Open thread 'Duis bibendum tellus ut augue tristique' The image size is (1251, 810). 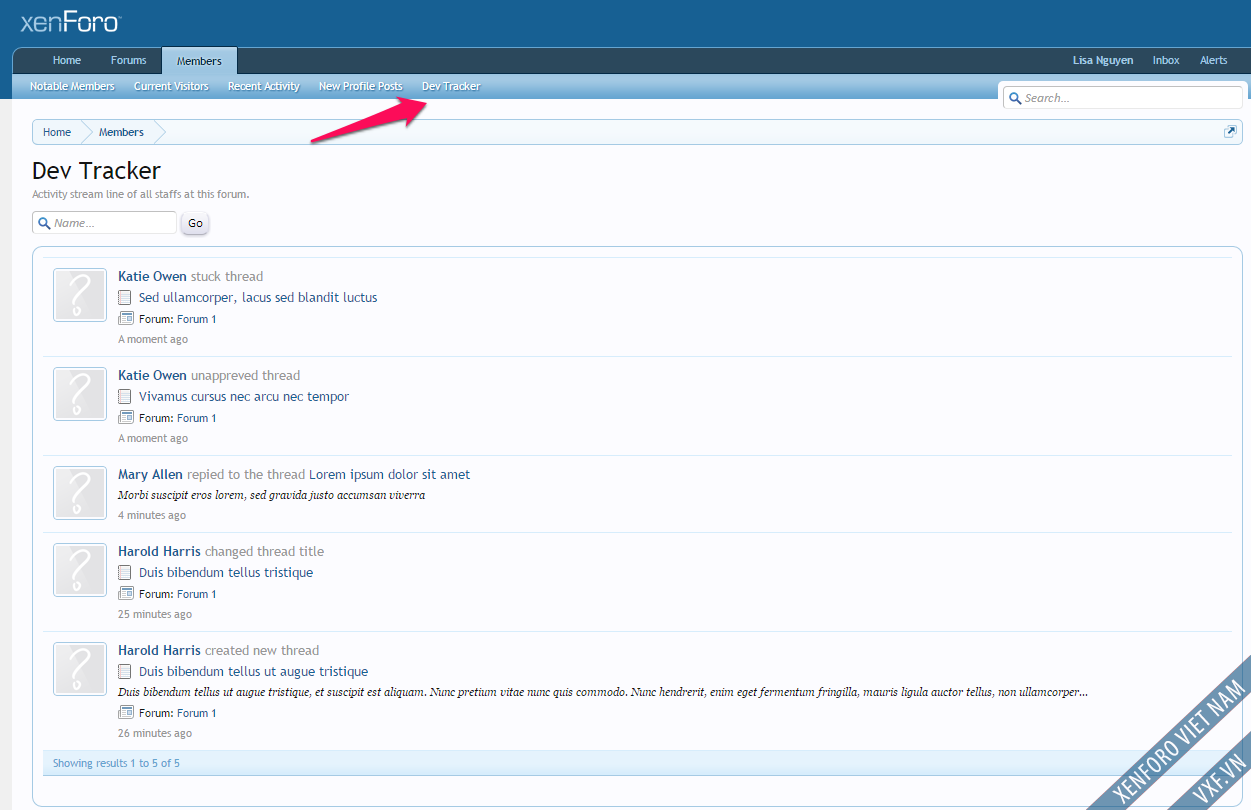[x=253, y=671]
